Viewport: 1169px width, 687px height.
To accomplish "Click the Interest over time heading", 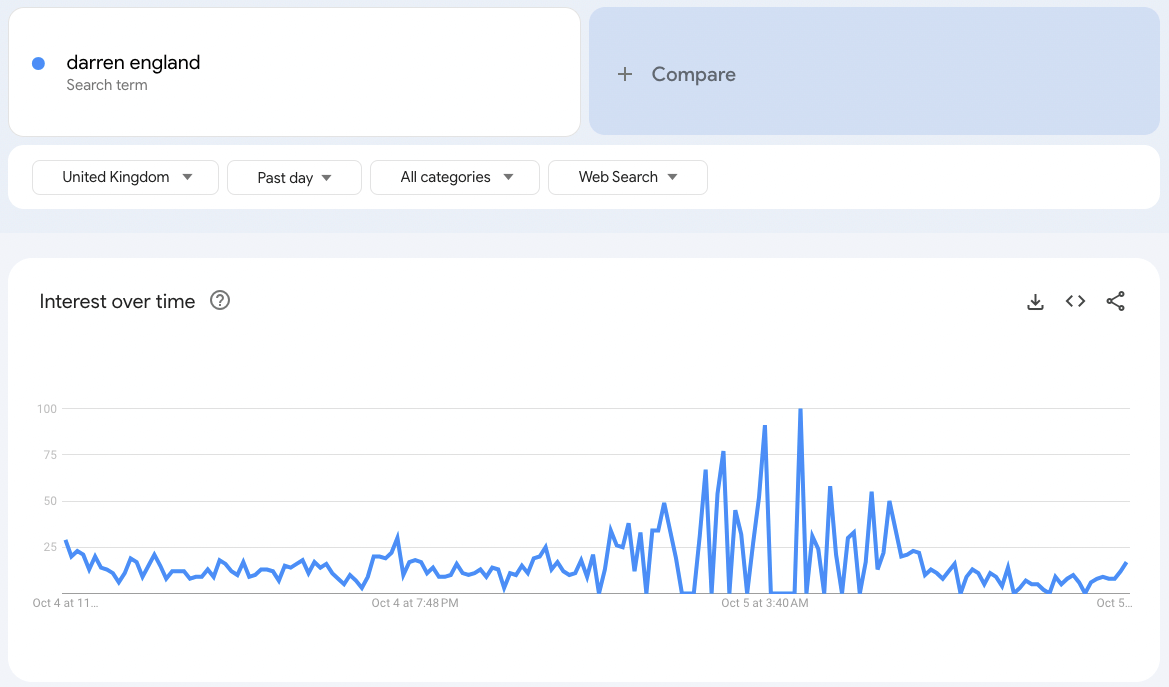I will tap(117, 301).
